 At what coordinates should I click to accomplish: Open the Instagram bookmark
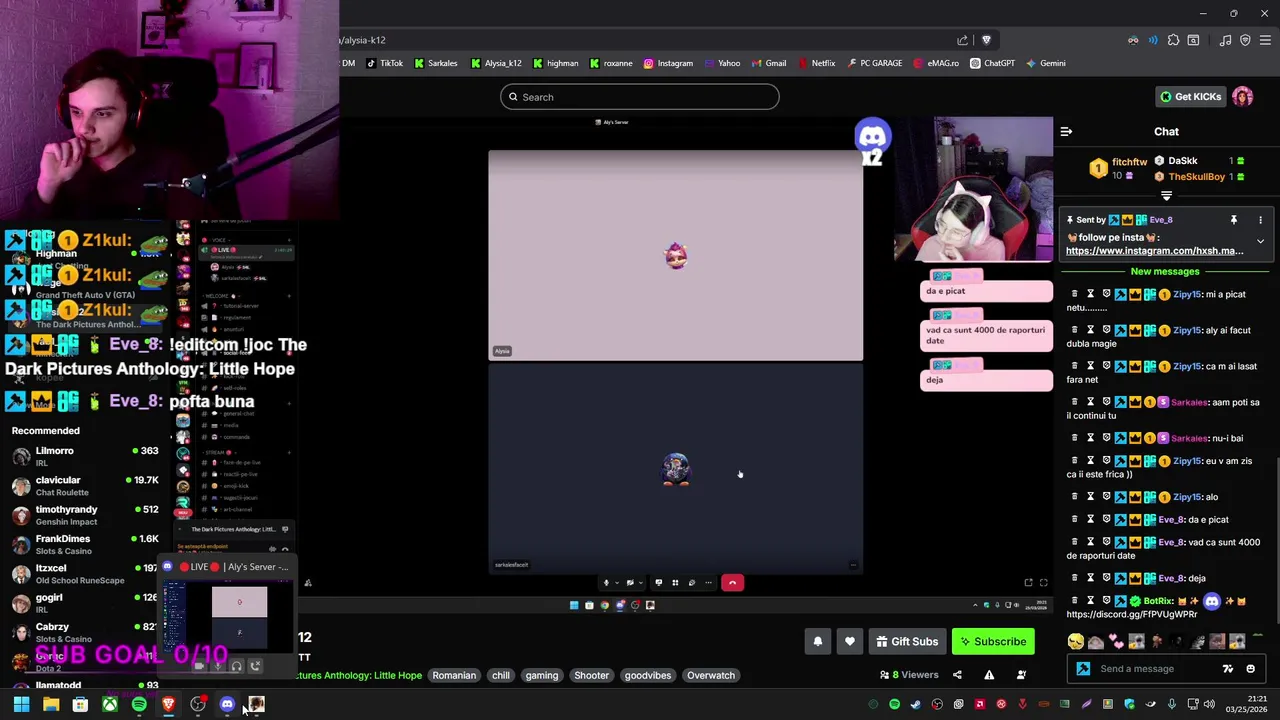[x=668, y=63]
